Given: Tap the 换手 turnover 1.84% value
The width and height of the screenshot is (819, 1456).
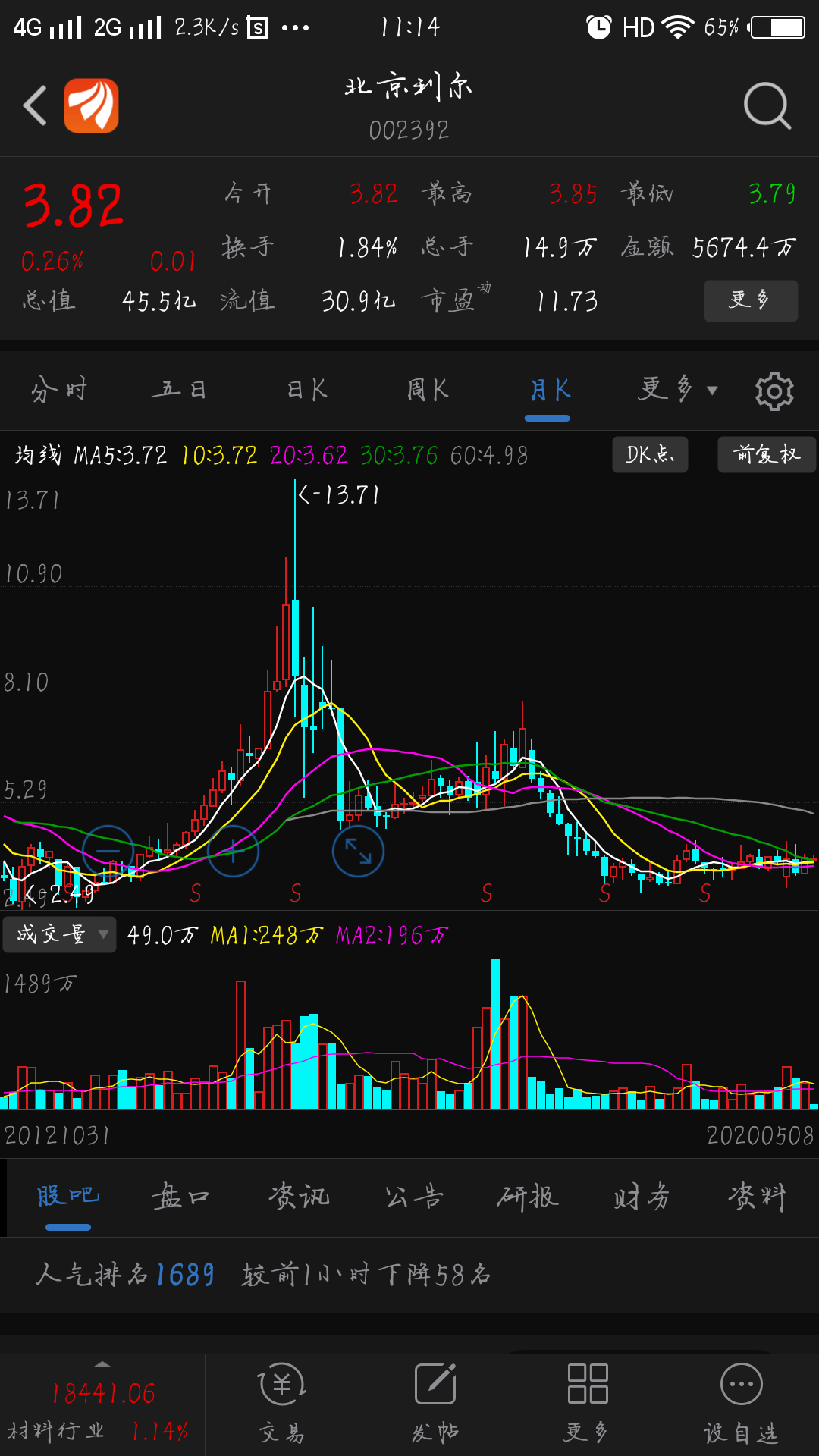Looking at the screenshot, I should 367,247.
